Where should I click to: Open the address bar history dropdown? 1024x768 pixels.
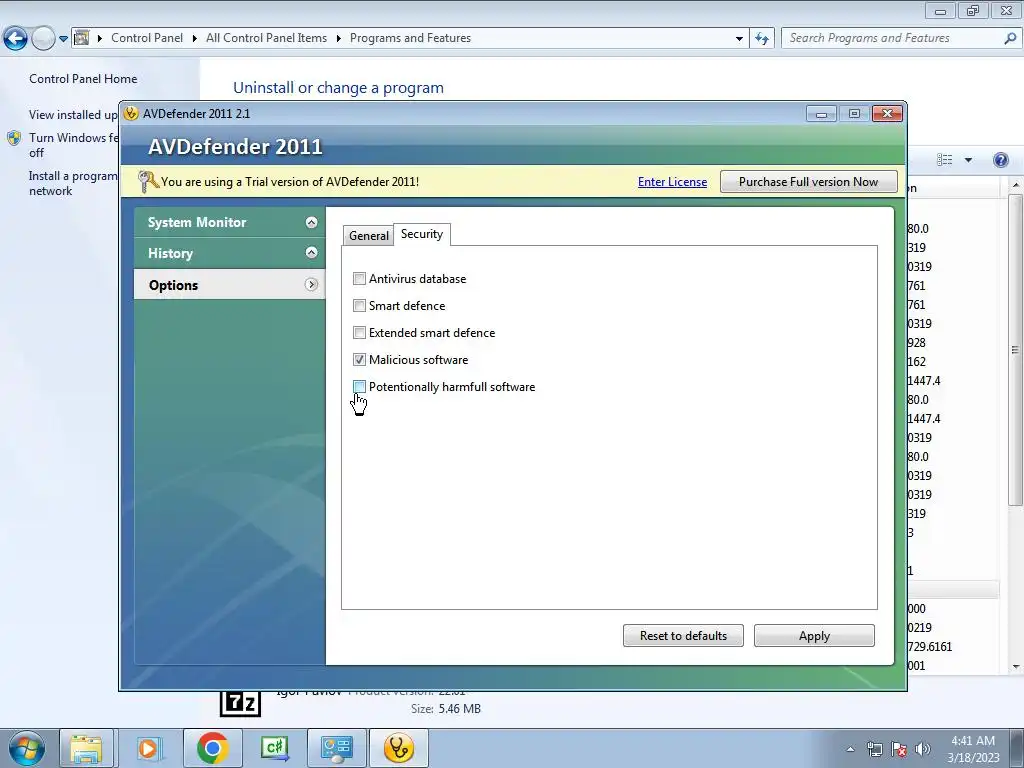point(739,39)
